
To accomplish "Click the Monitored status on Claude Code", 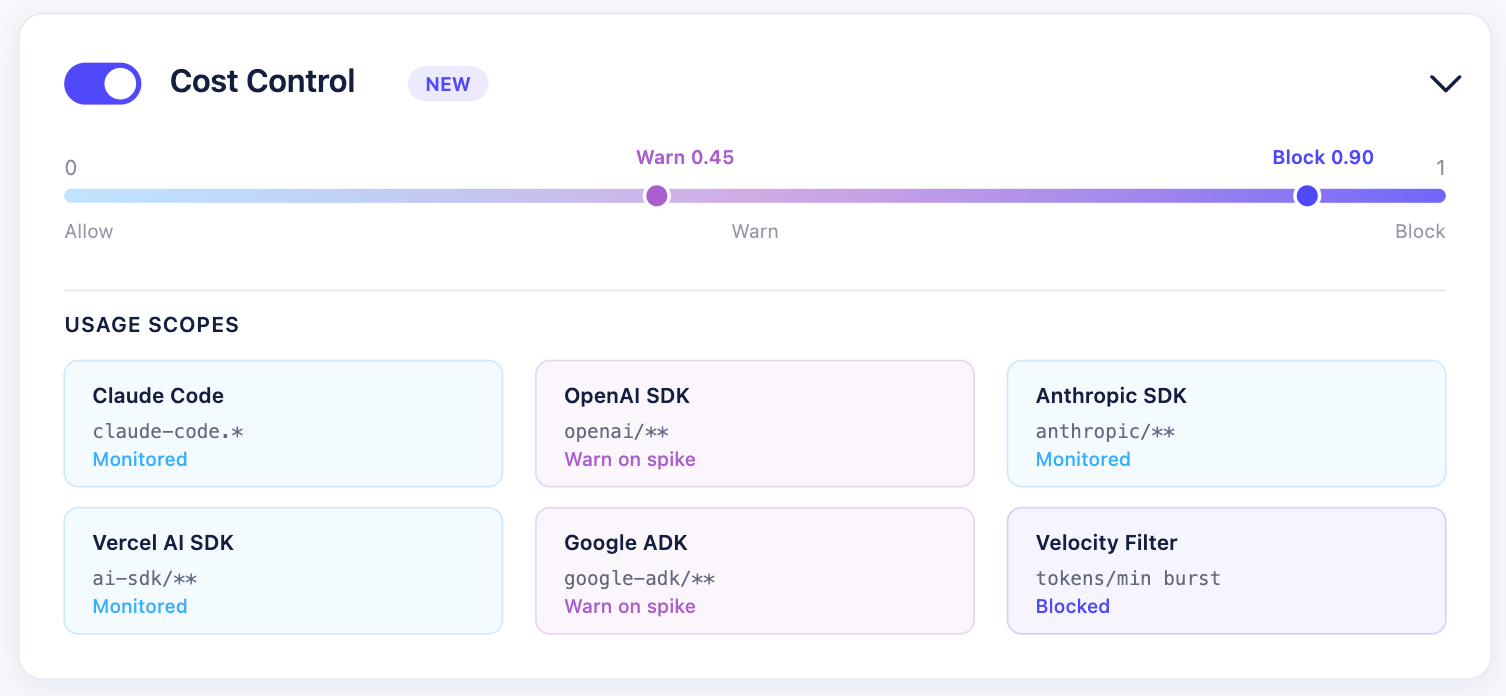I will (x=140, y=459).
